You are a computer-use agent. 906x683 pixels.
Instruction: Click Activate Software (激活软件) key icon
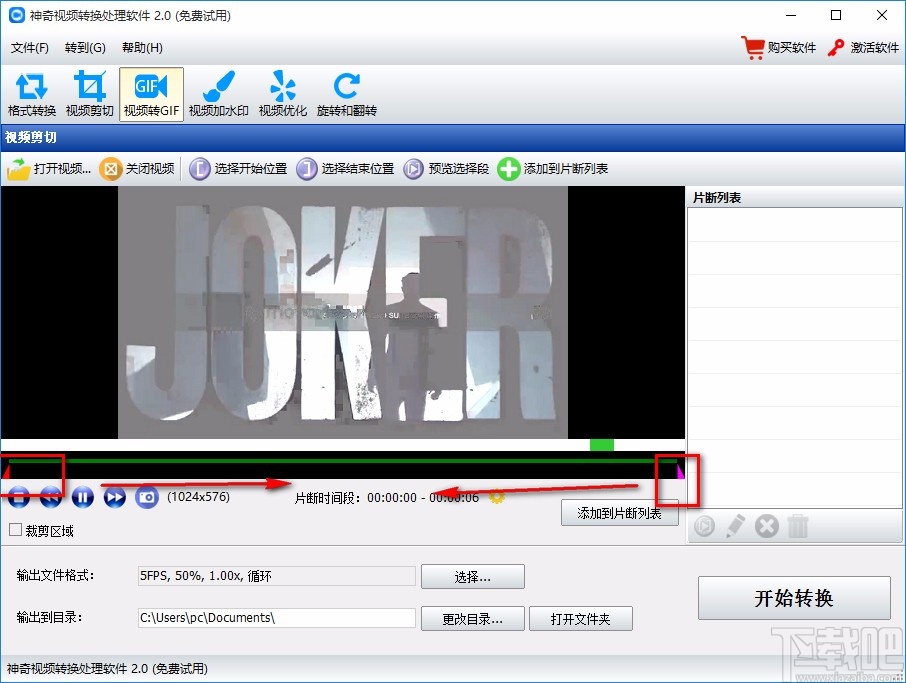[x=836, y=47]
